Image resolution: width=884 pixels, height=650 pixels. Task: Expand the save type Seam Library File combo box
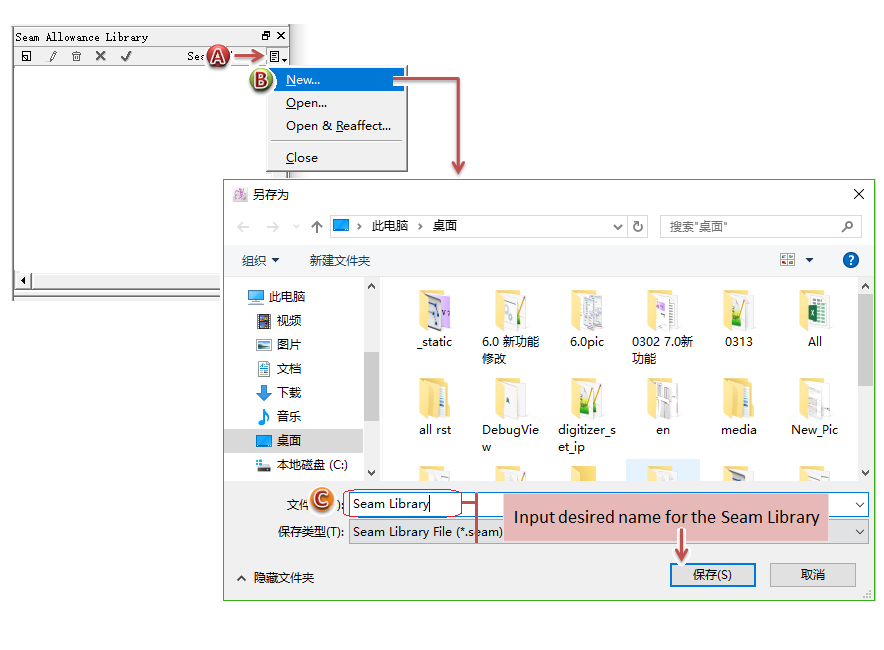[608, 532]
